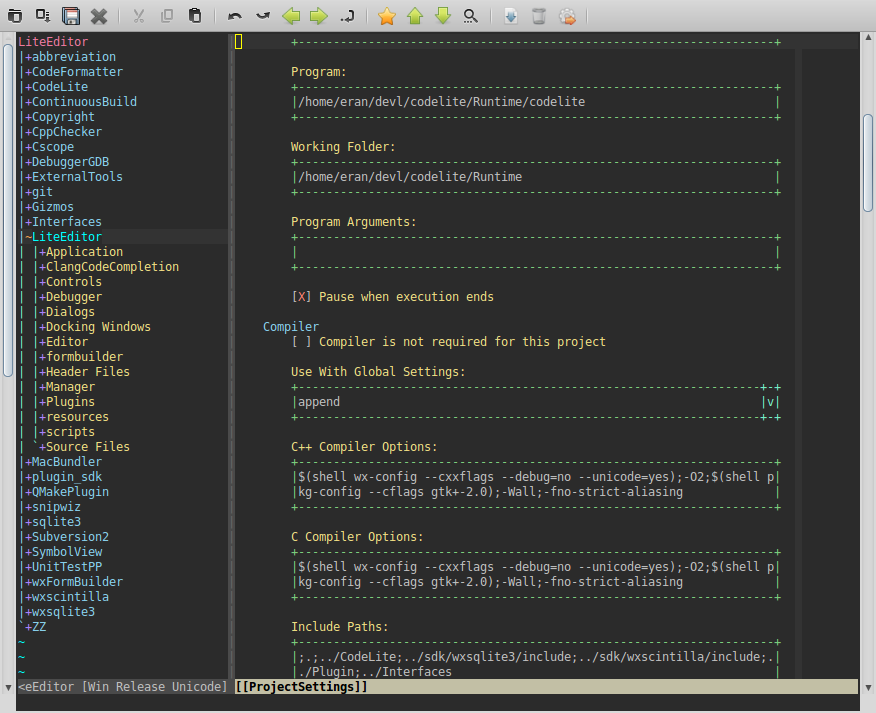
Task: Expand the abbreviation project node
Action: 28,57
